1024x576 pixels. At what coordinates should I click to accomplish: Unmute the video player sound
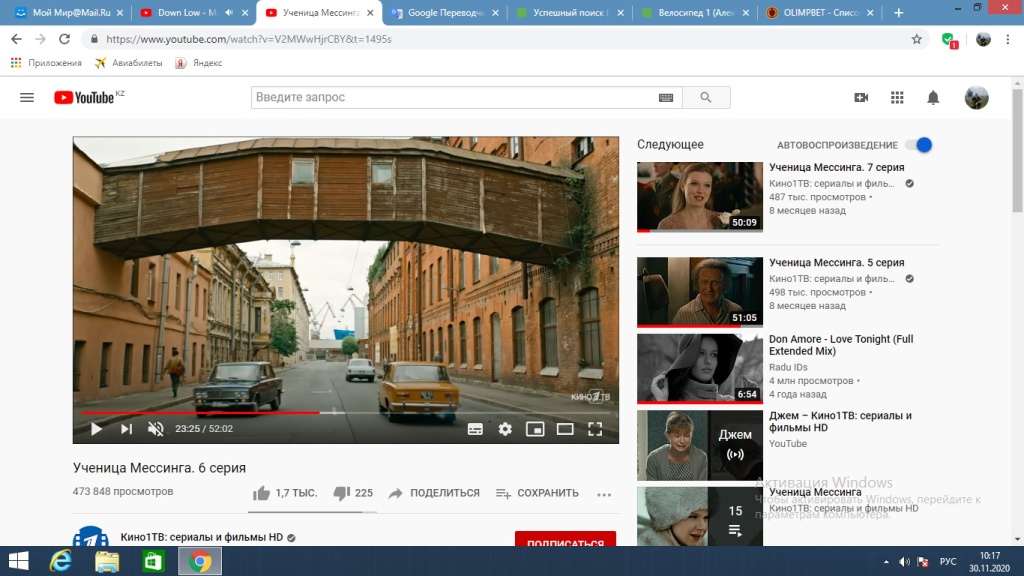[155, 429]
